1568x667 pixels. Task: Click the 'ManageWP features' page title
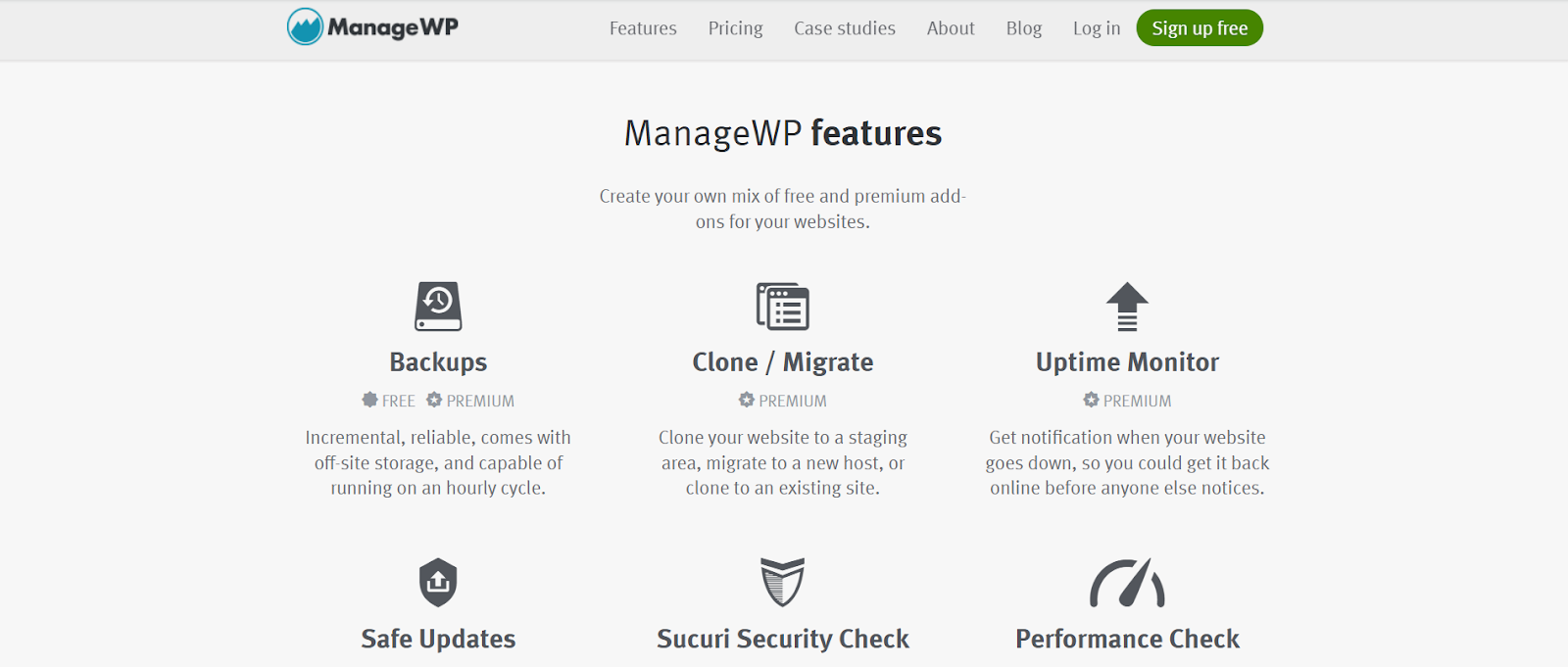[x=782, y=133]
